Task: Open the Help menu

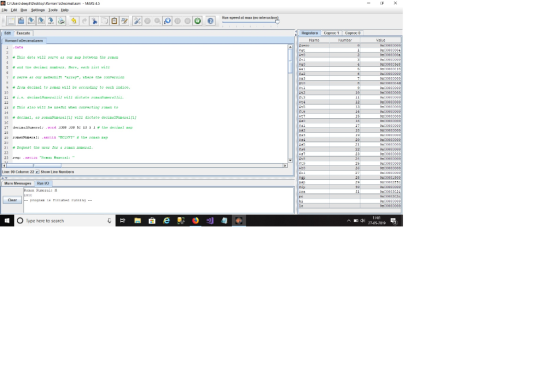Action: [65, 10]
